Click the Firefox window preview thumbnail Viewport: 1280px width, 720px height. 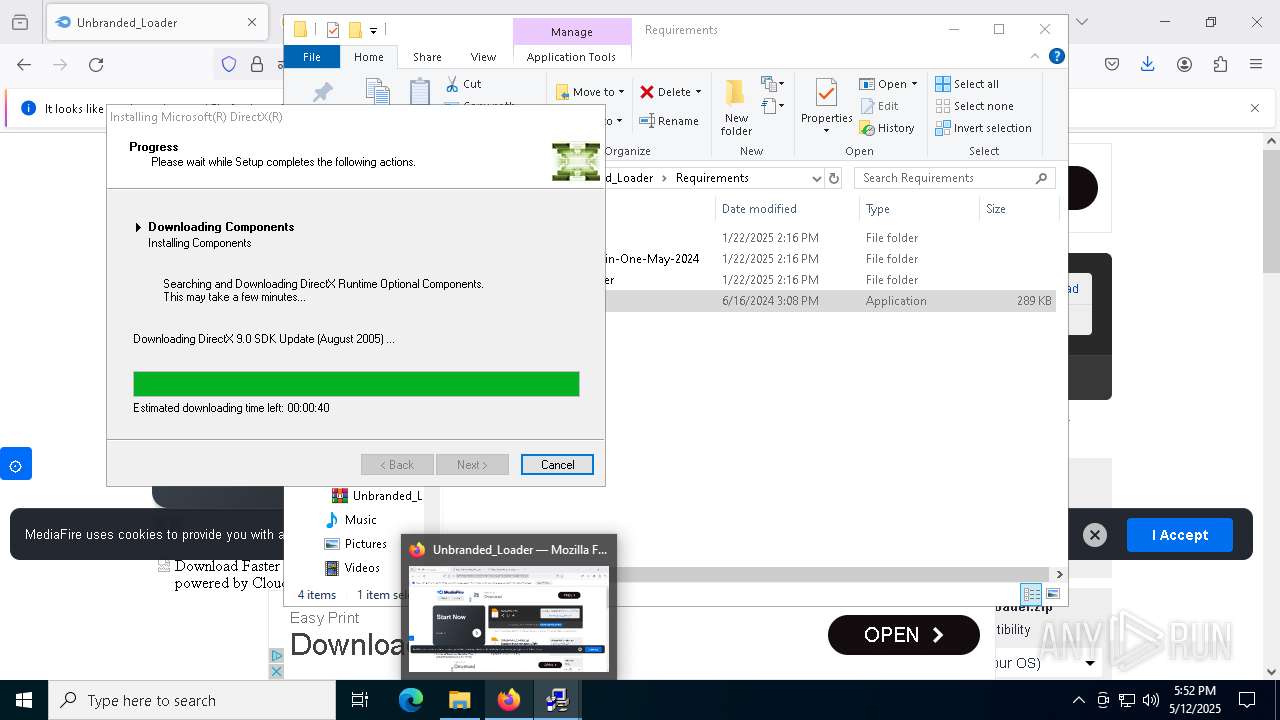(x=509, y=619)
